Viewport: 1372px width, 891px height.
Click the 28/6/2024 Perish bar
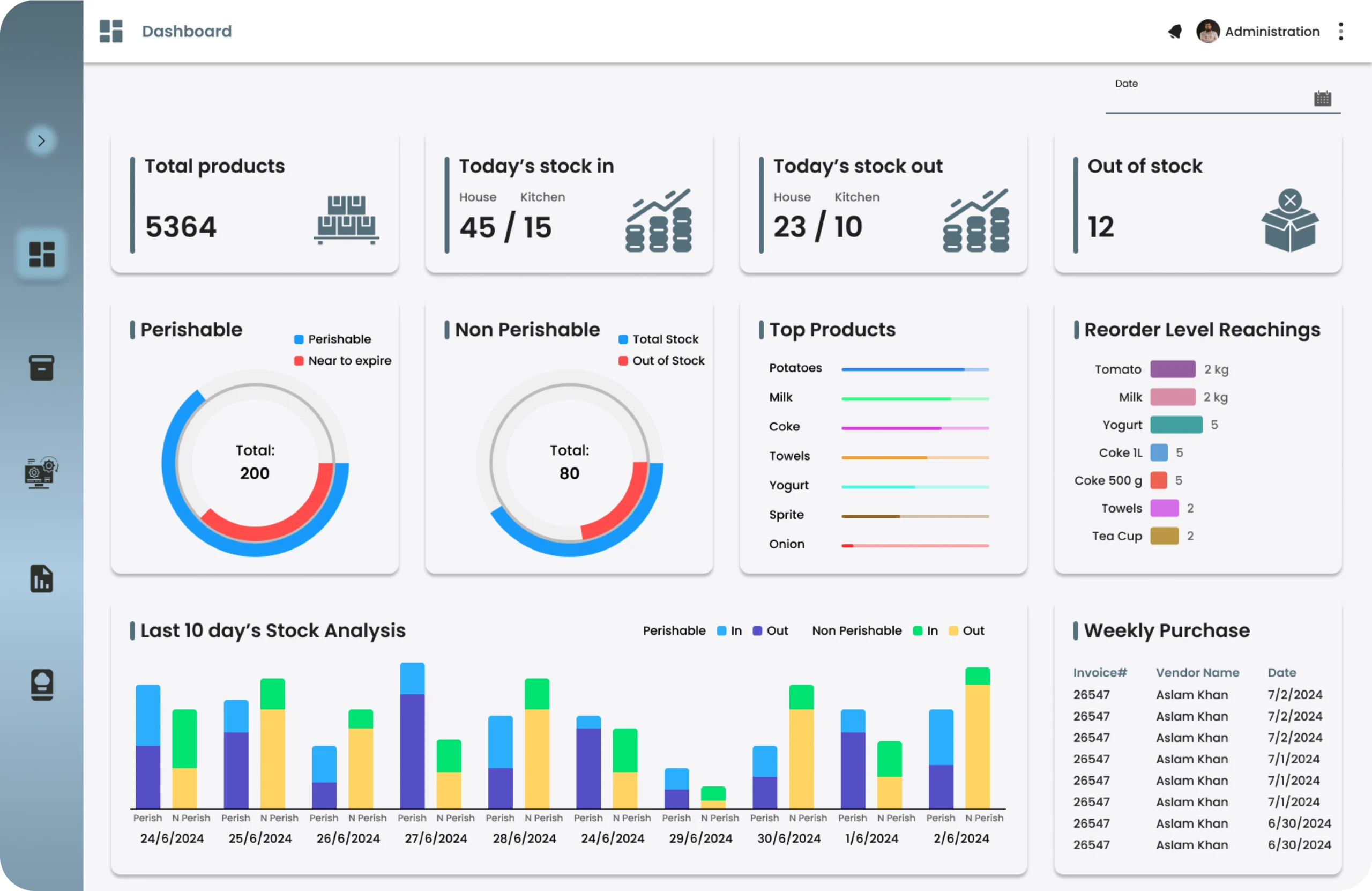coord(501,762)
